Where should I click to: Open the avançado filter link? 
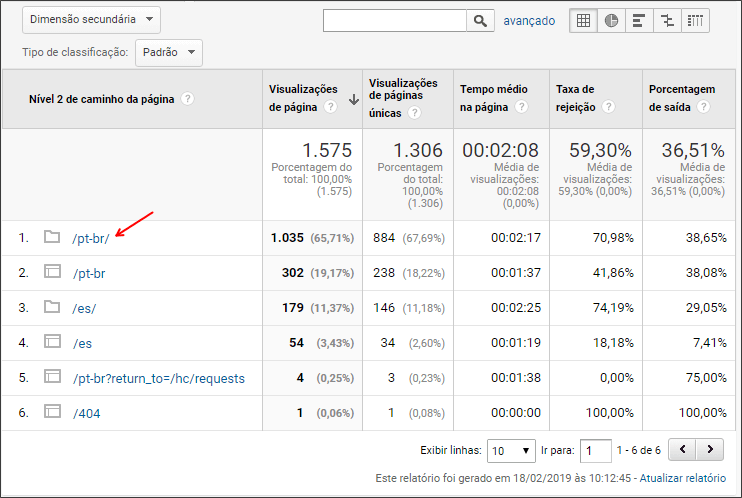pos(529,21)
